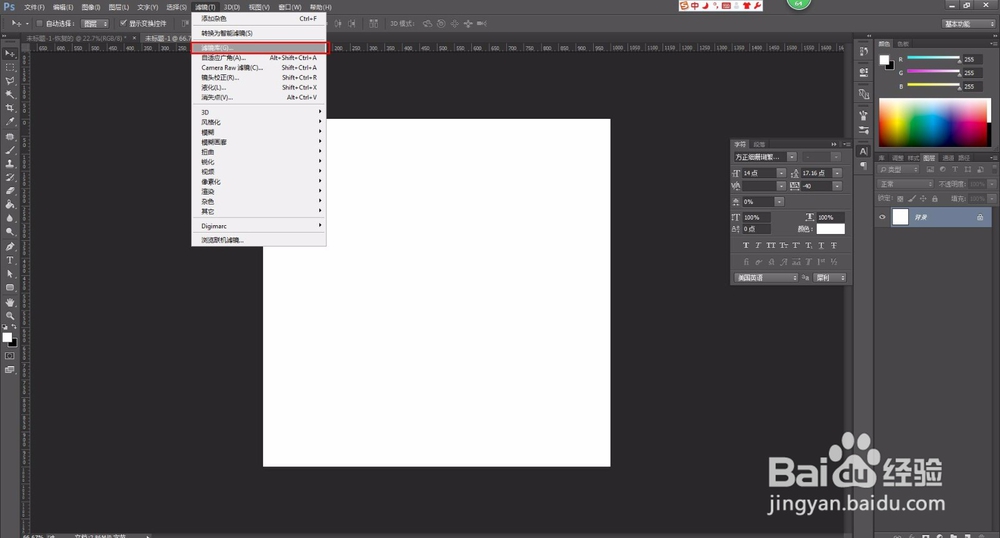The height and width of the screenshot is (538, 1000).
Task: Open the Paragraph panel icon in dock
Action: pos(864,165)
